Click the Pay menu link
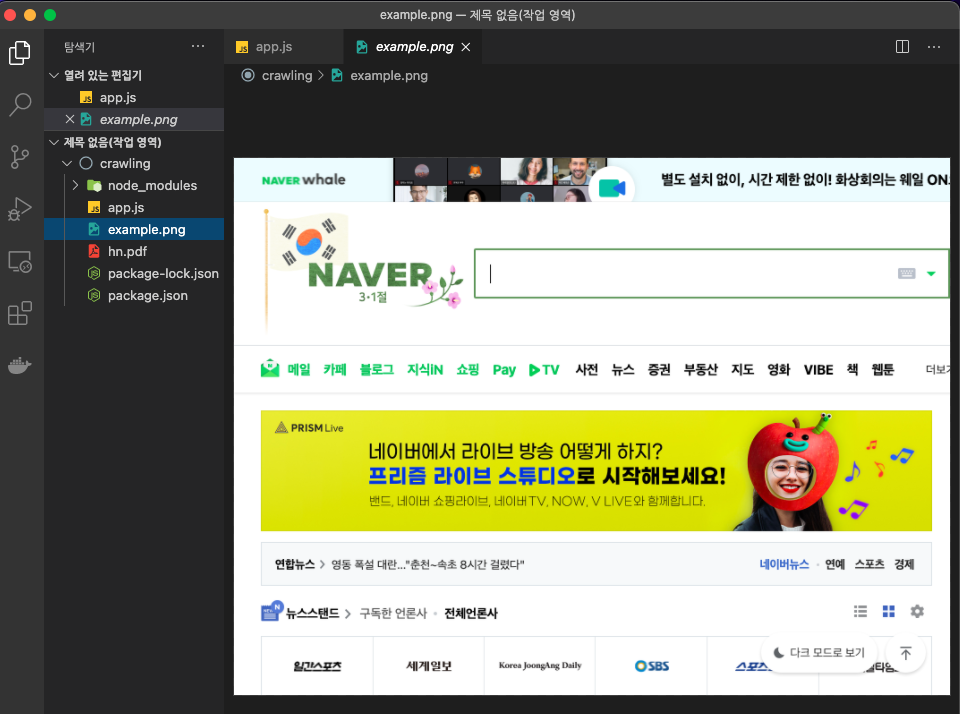 pos(504,370)
